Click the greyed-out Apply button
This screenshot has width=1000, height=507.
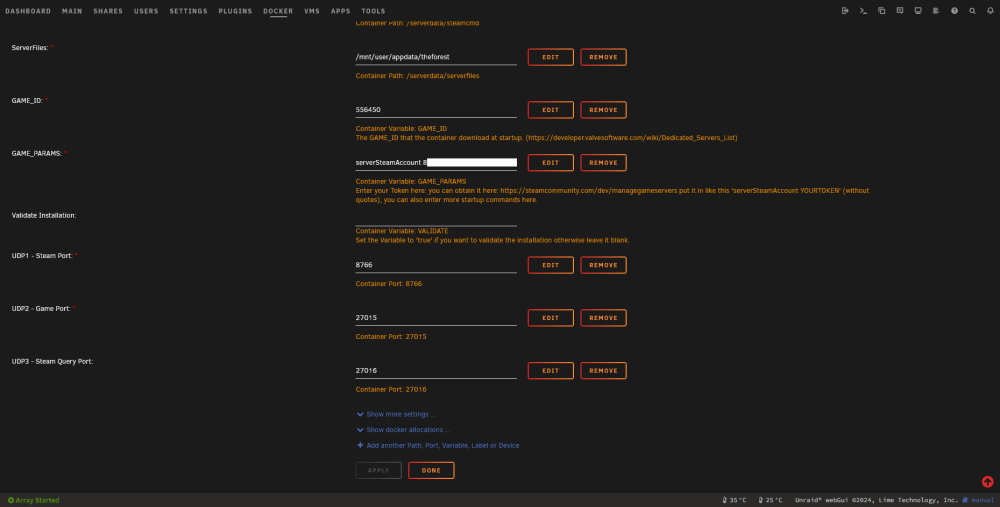379,471
